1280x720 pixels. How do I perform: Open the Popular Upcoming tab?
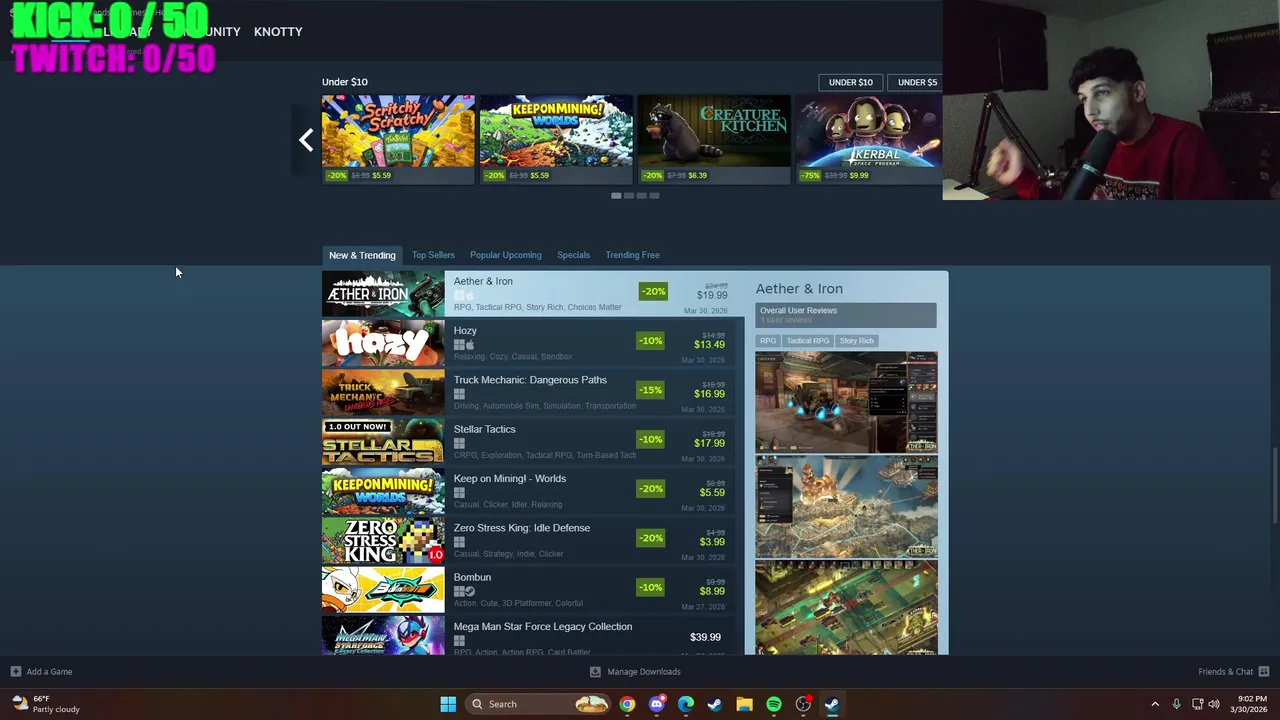(506, 255)
